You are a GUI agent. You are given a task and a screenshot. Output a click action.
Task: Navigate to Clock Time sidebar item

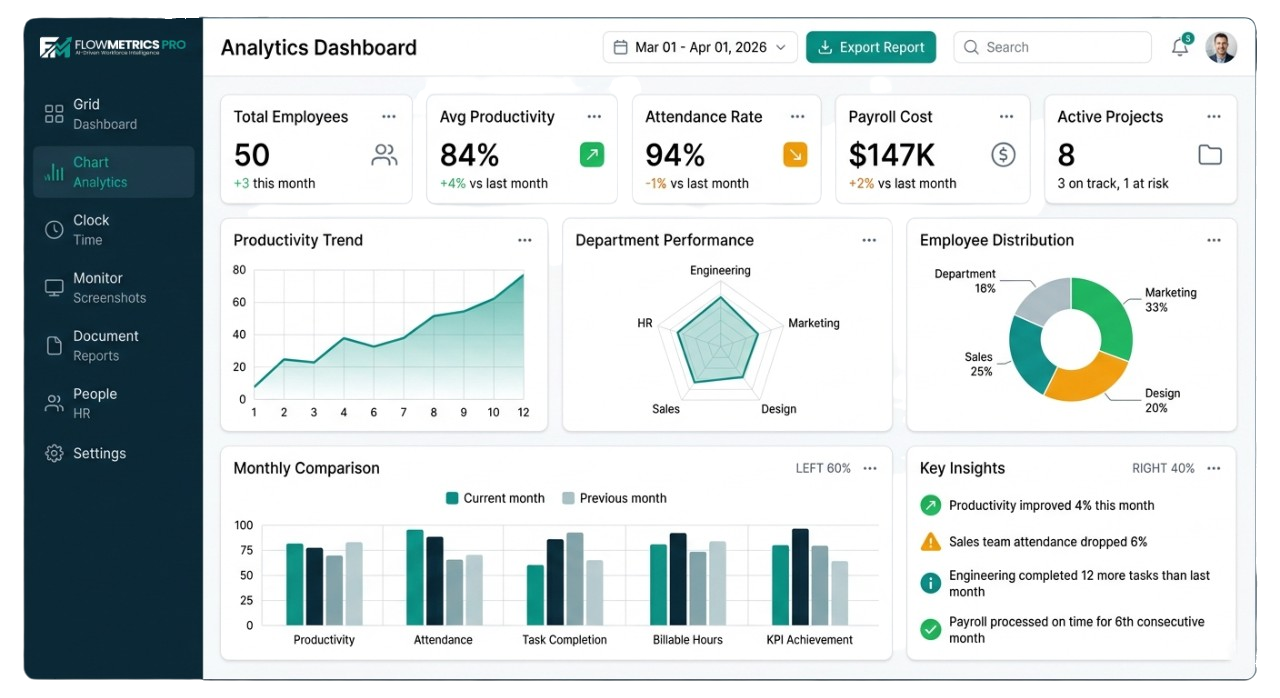coord(91,230)
